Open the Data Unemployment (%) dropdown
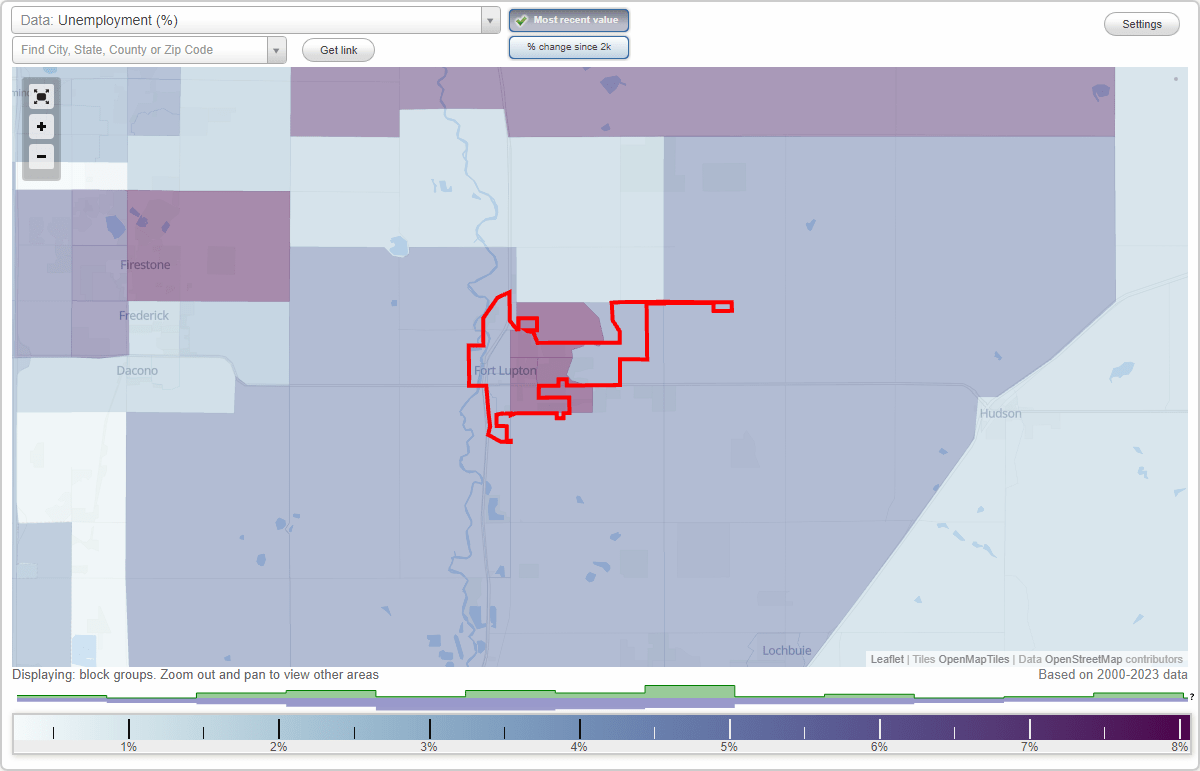The height and width of the screenshot is (771, 1200). pyautogui.click(x=256, y=20)
